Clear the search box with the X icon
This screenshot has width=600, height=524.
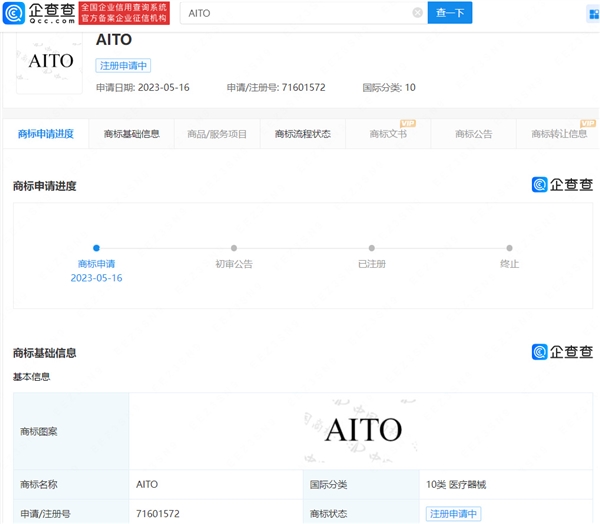click(x=417, y=13)
